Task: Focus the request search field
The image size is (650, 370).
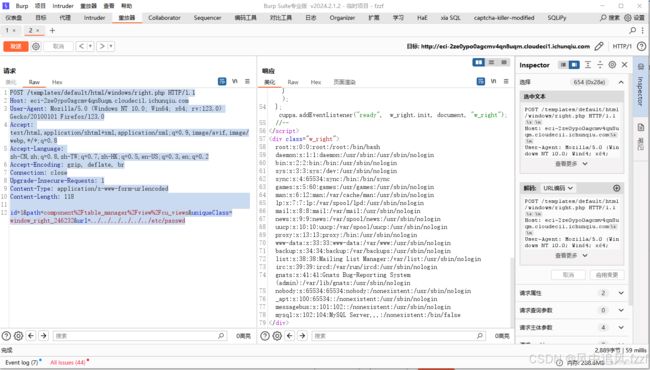Action: coord(139,336)
